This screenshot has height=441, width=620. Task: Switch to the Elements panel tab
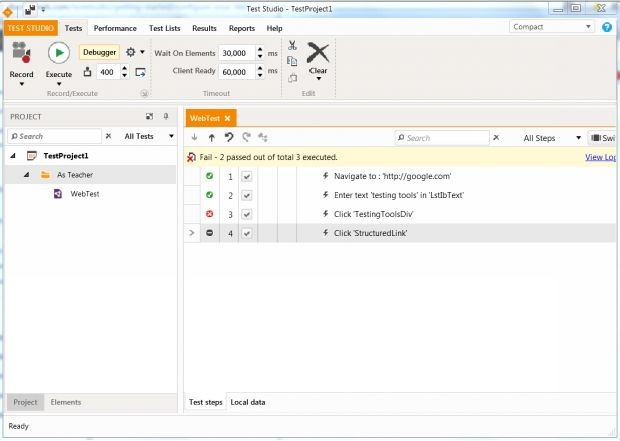point(66,402)
